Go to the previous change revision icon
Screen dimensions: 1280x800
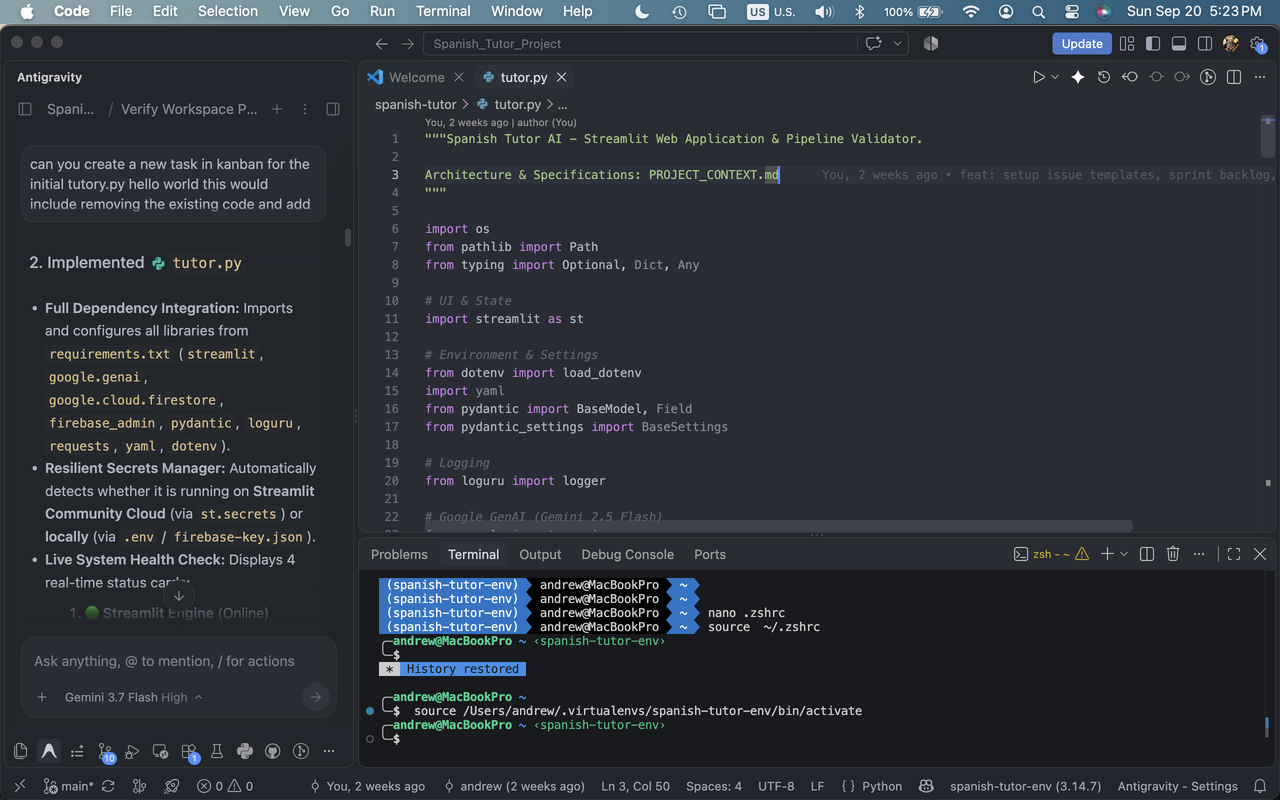1130,77
